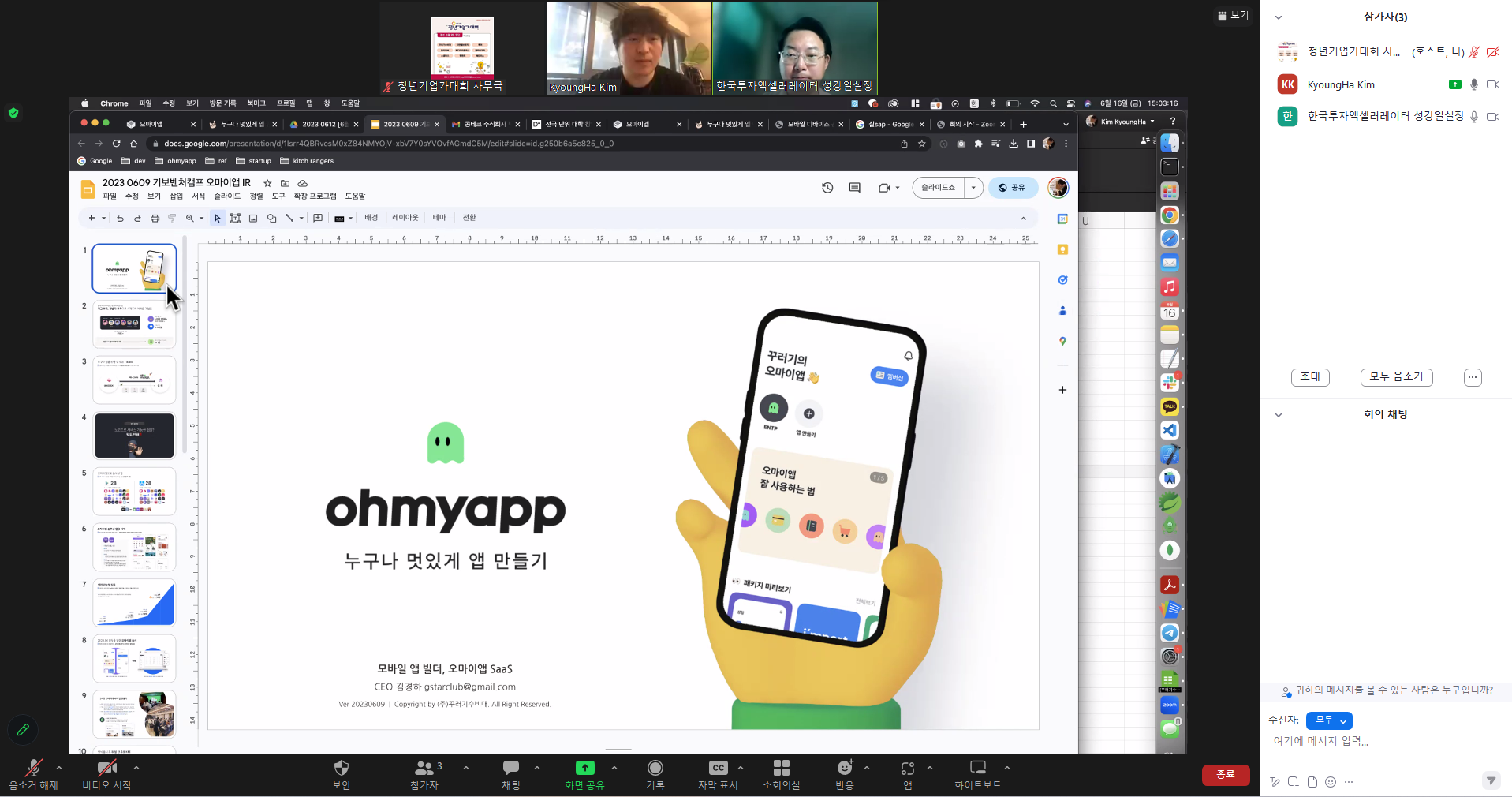
Task: Click 한국투자액셀러레이터 participant camera icon
Action: point(1493,116)
